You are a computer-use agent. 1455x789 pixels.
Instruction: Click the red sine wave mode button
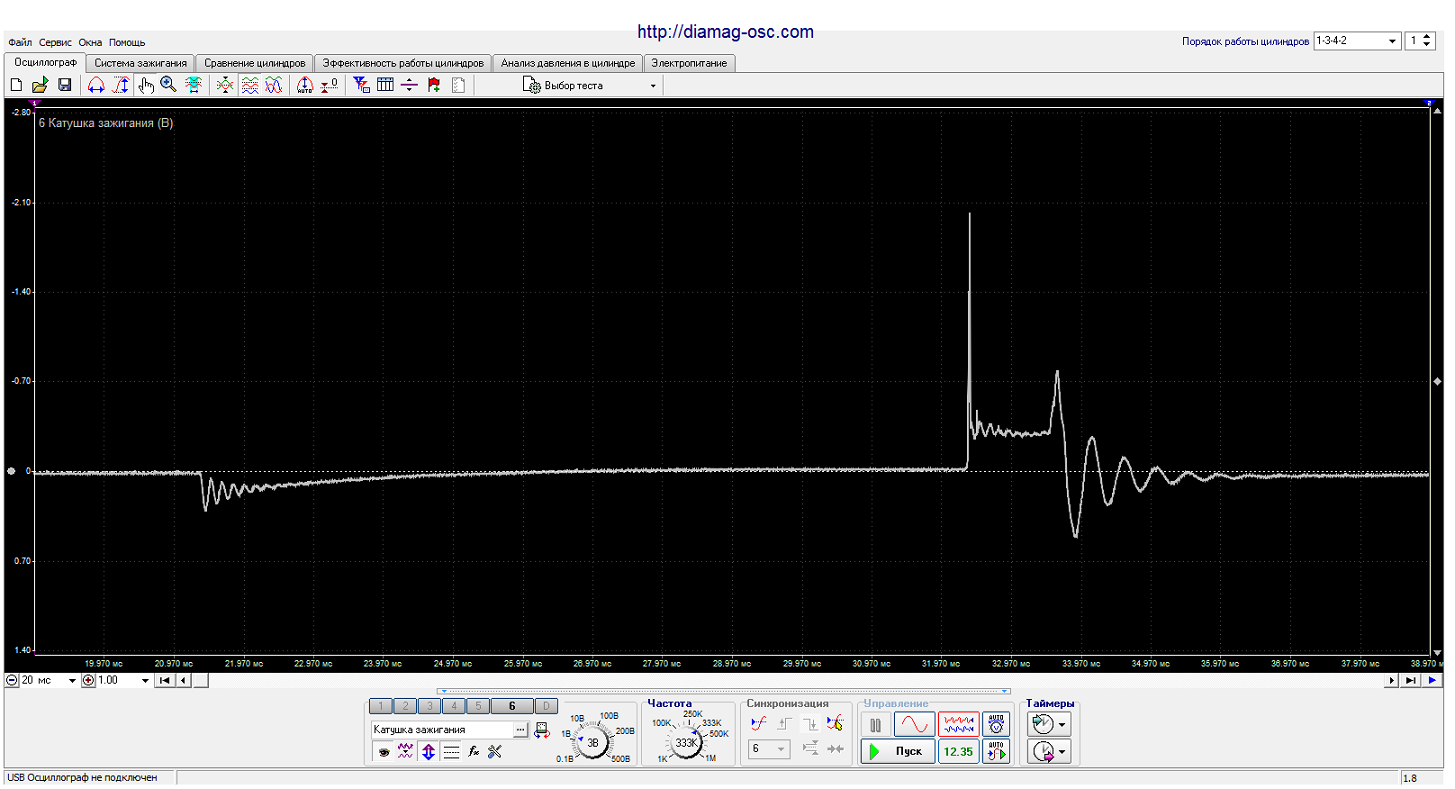pyautogui.click(x=914, y=725)
